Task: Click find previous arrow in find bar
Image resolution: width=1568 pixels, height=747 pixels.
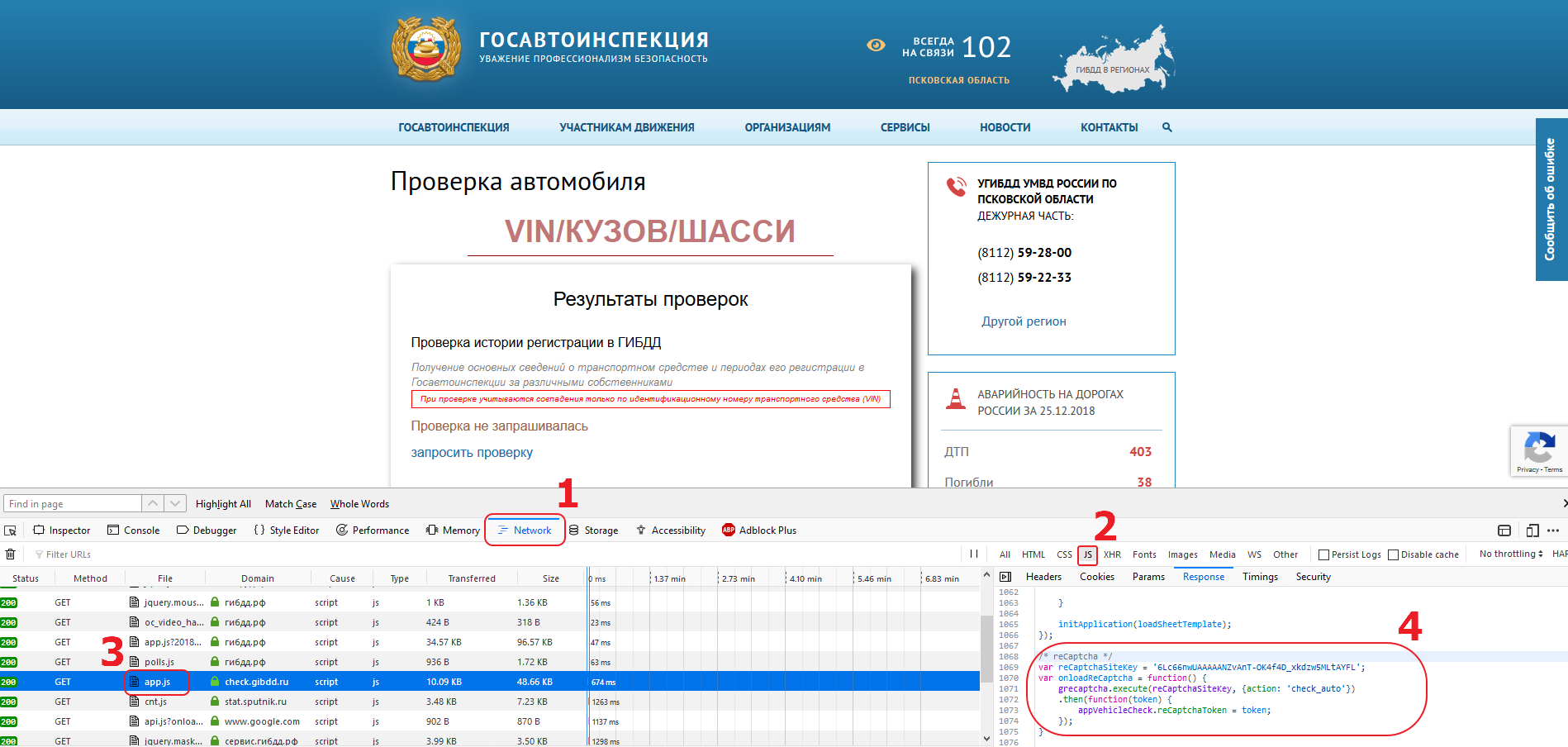Action: pos(153,503)
